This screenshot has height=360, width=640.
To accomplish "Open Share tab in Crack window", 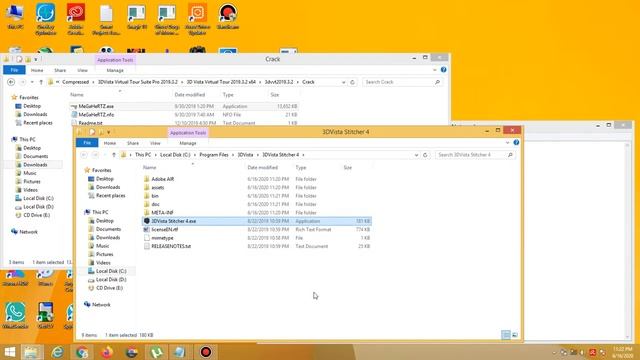I will point(60,70).
